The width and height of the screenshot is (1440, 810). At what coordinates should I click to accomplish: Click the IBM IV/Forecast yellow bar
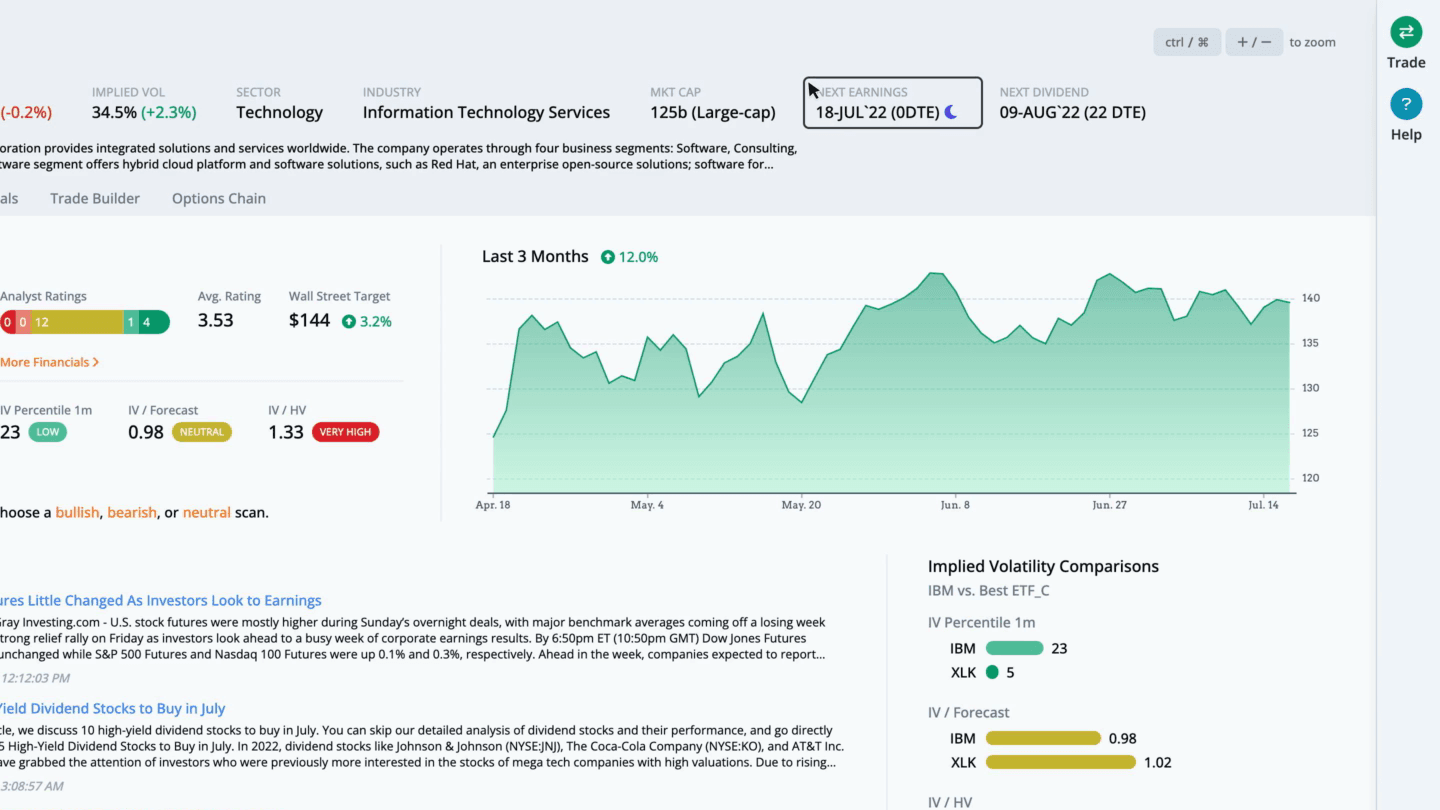[x=1043, y=738]
